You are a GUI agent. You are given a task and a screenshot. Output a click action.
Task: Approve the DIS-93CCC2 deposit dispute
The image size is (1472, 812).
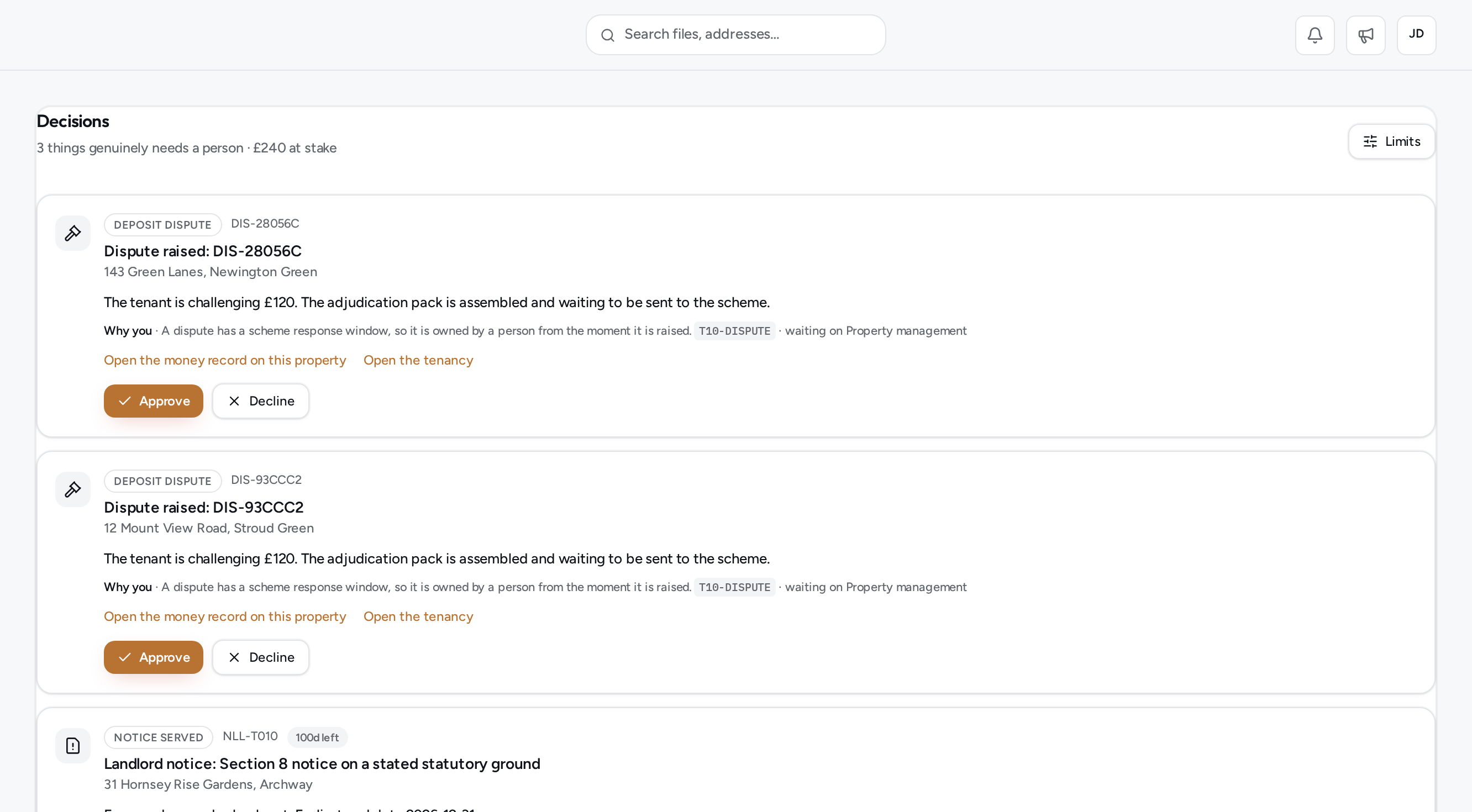(x=153, y=657)
